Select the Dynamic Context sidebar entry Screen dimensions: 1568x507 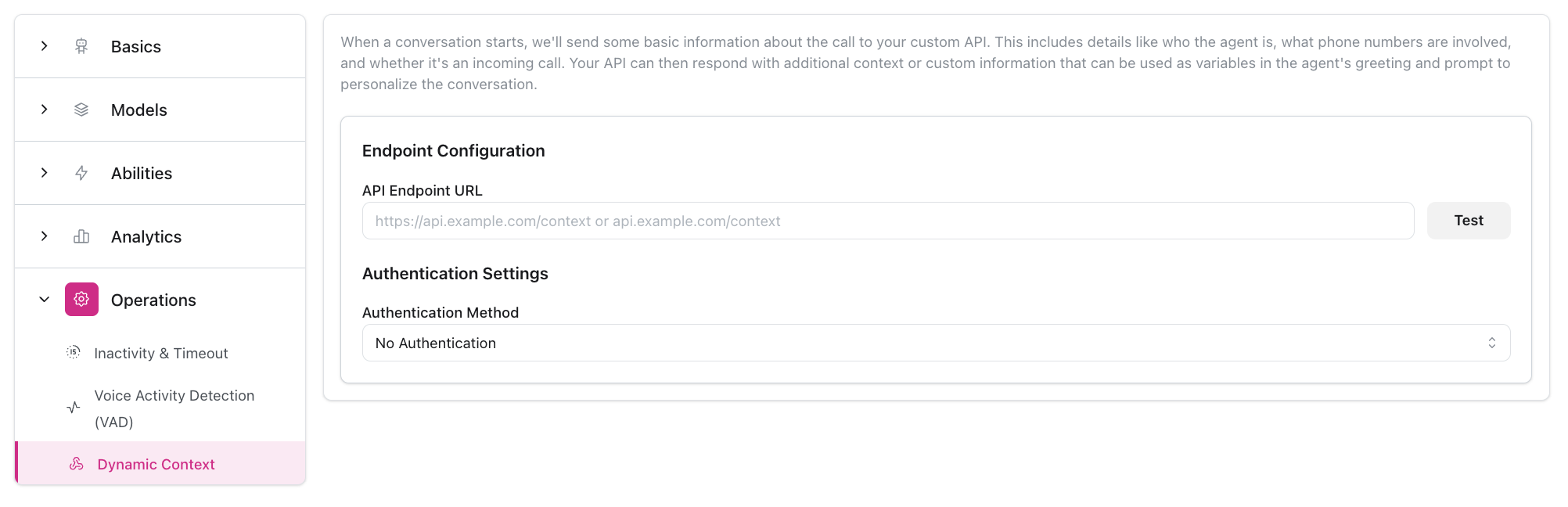point(156,463)
